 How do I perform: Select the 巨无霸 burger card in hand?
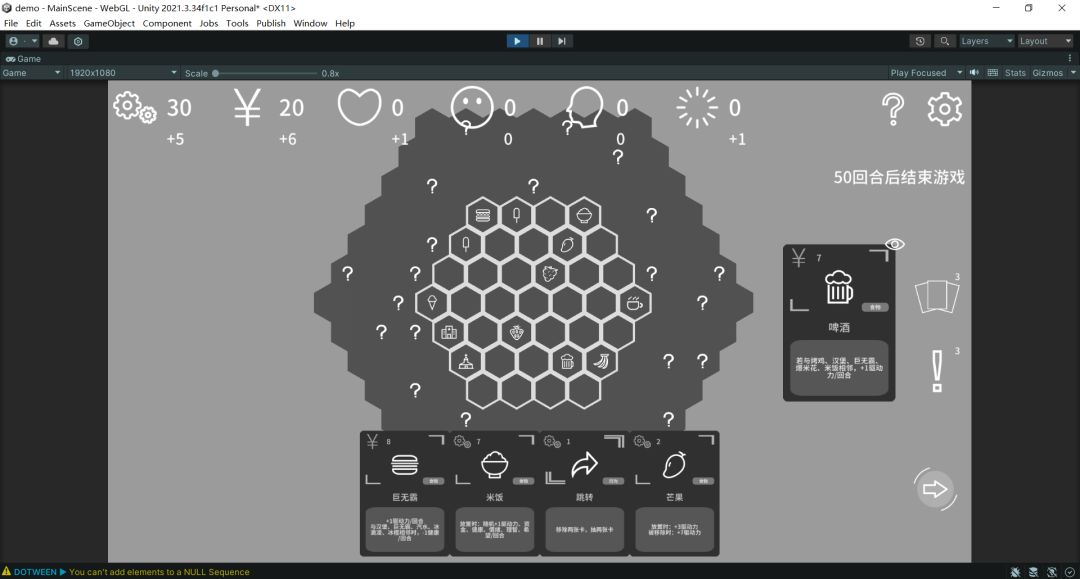pos(404,493)
